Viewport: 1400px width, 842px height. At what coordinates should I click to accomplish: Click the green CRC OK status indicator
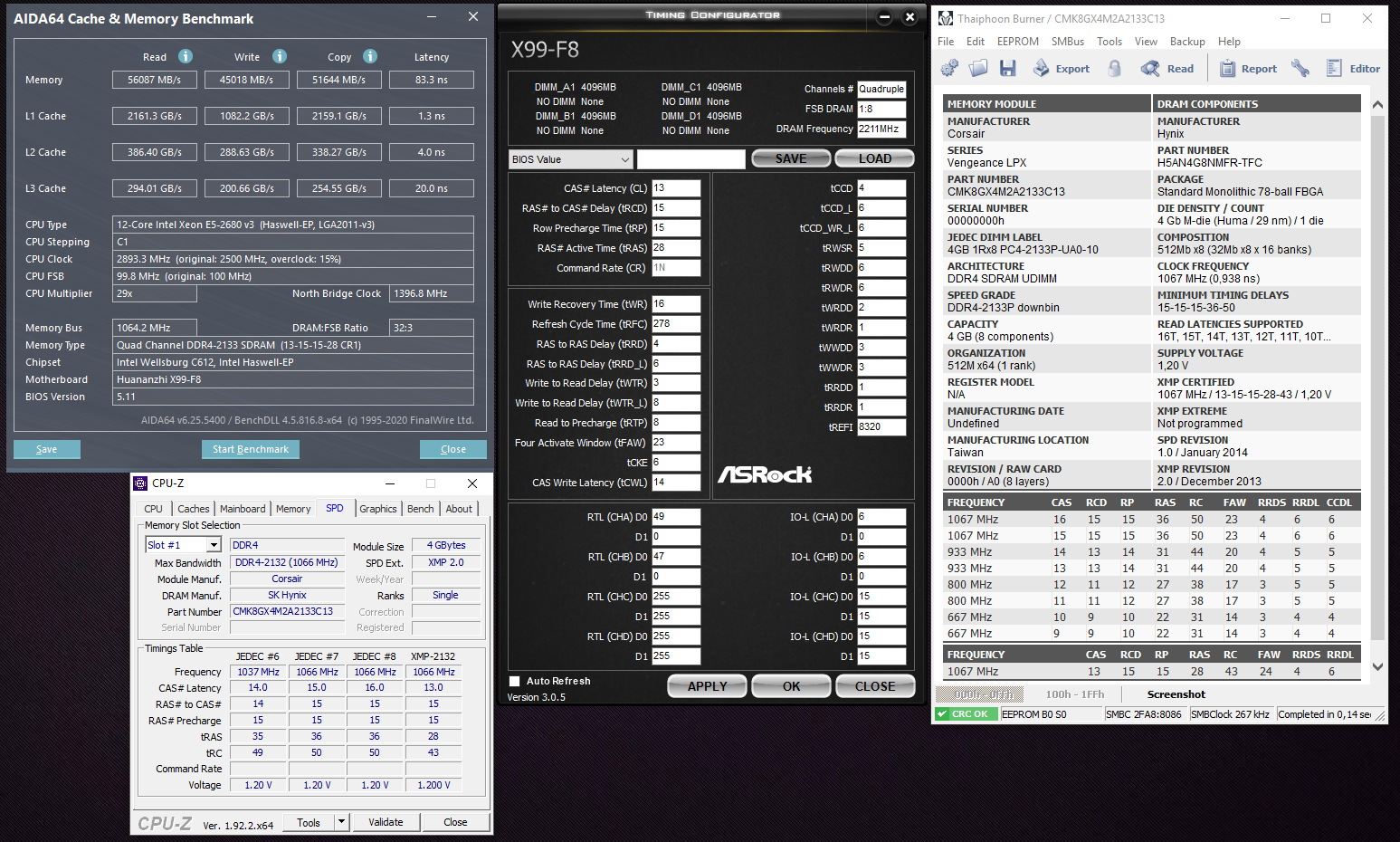(x=967, y=714)
